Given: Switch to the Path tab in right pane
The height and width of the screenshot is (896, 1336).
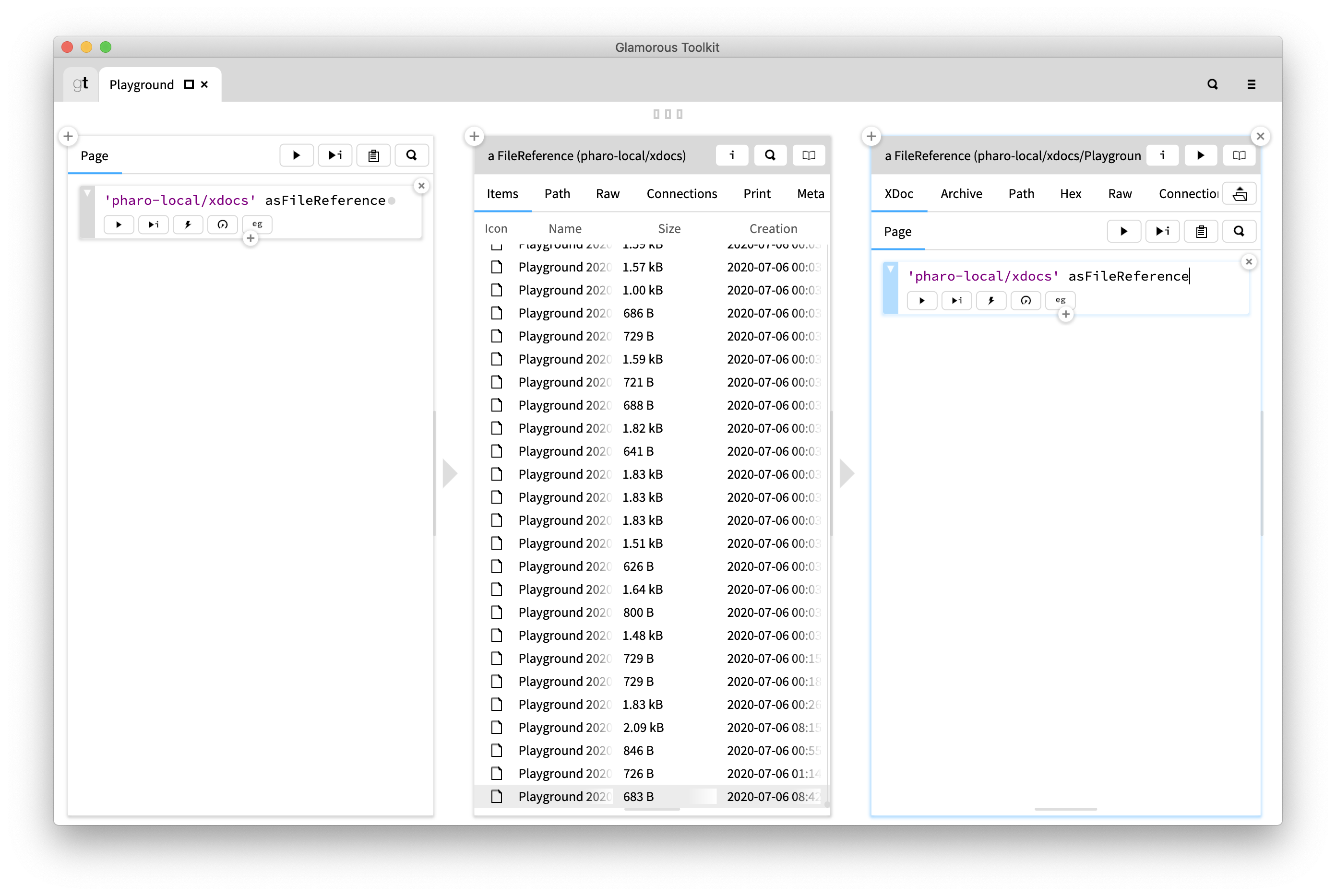Looking at the screenshot, I should pyautogui.click(x=1021, y=194).
